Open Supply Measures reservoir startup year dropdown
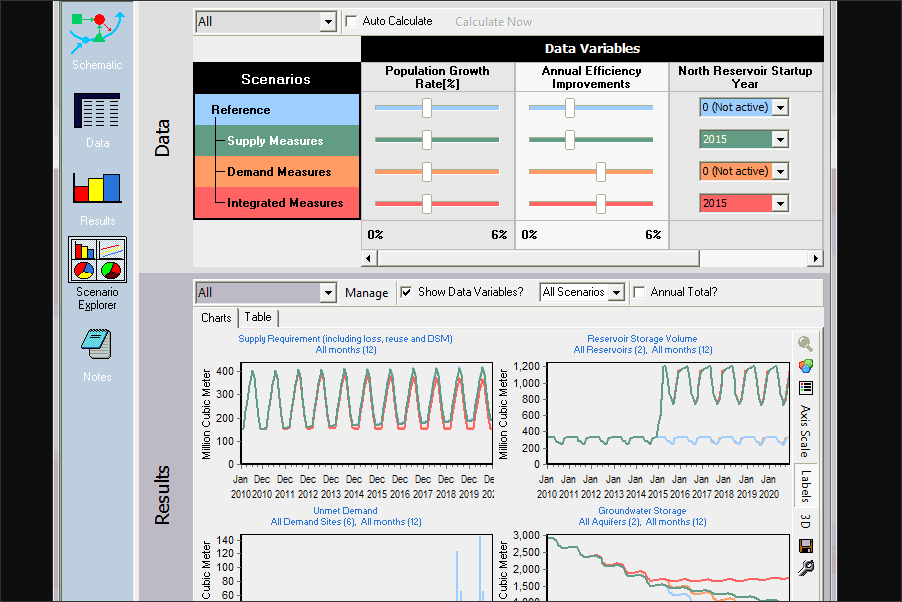902x602 pixels. (780, 140)
